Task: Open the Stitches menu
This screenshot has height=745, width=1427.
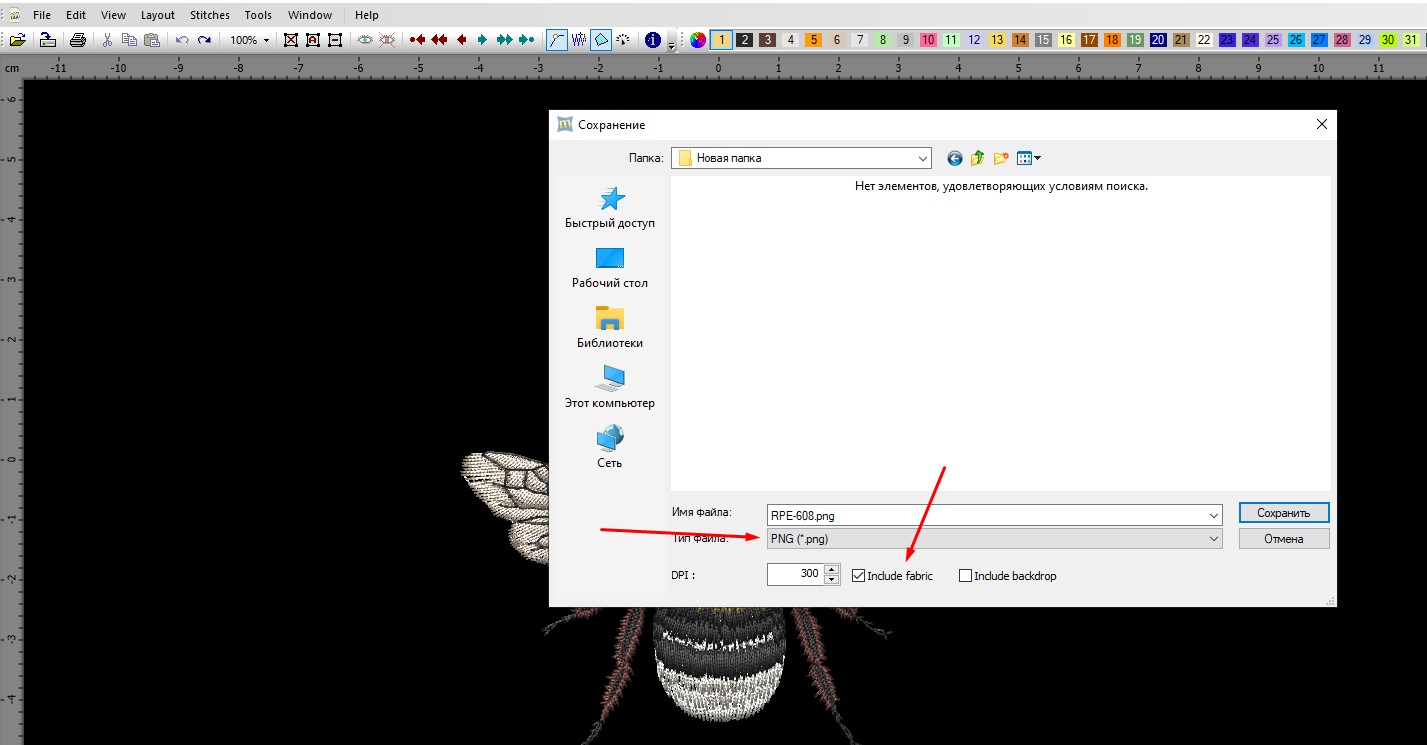Action: tap(209, 15)
